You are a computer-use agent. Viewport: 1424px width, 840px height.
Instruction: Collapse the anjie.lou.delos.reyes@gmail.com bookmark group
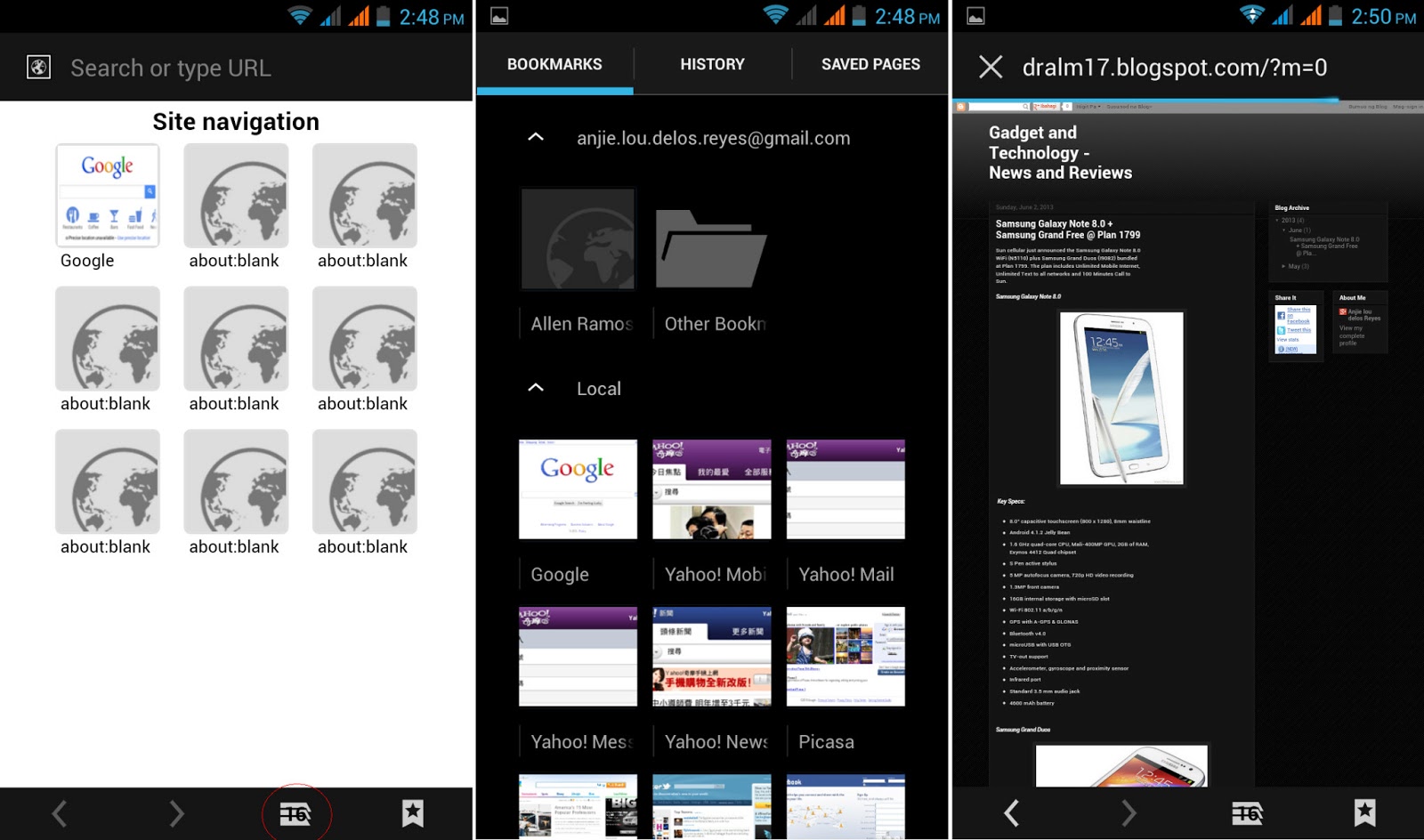click(x=536, y=137)
